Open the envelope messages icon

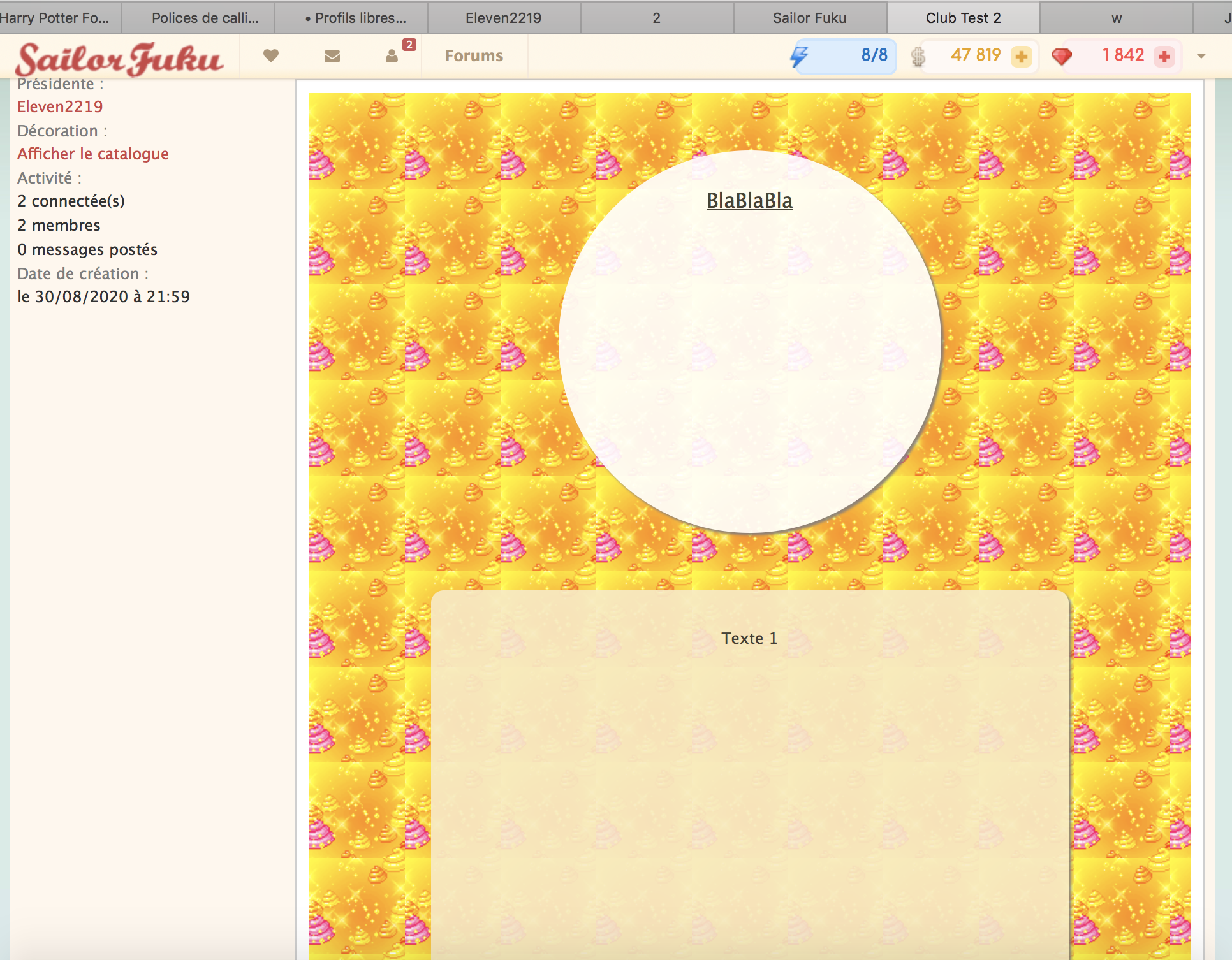(332, 56)
